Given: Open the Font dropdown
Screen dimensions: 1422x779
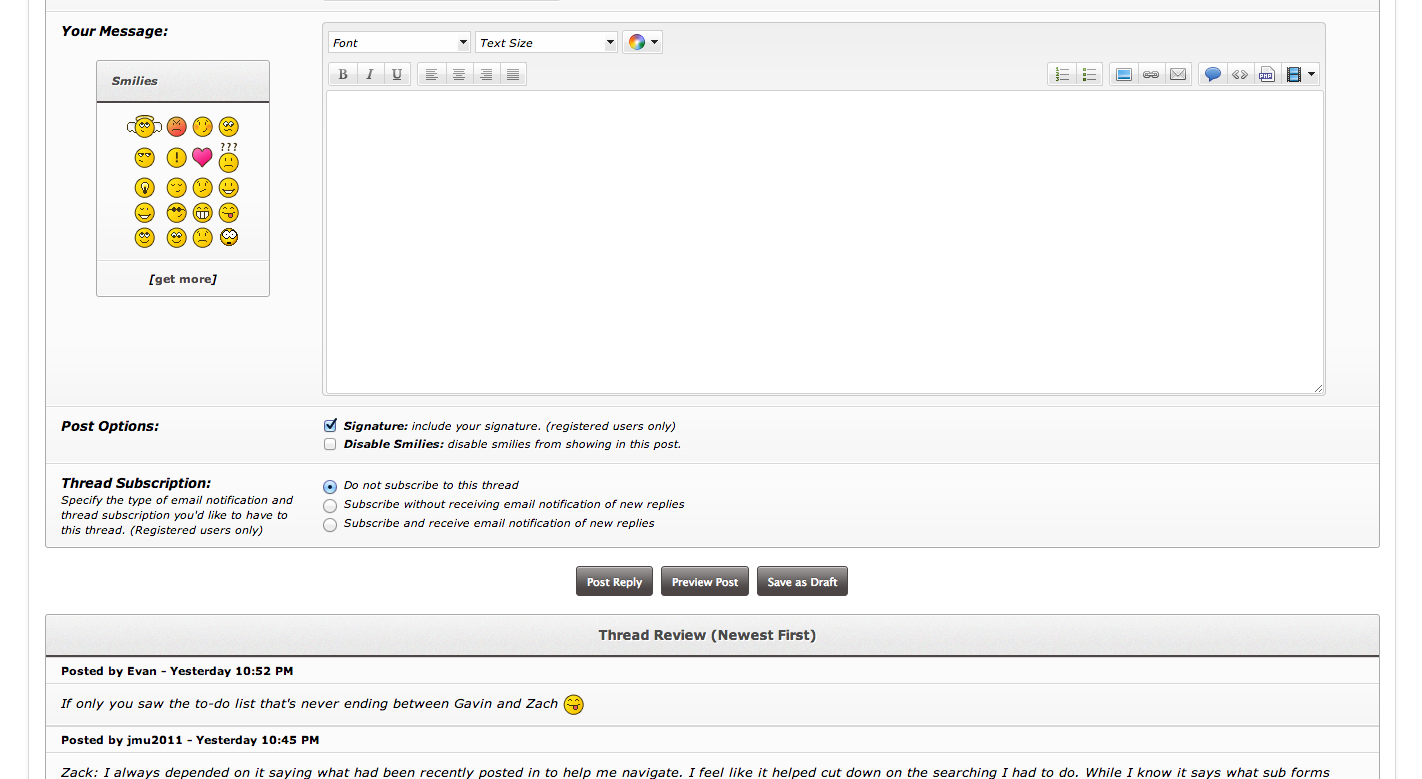Looking at the screenshot, I should point(399,43).
